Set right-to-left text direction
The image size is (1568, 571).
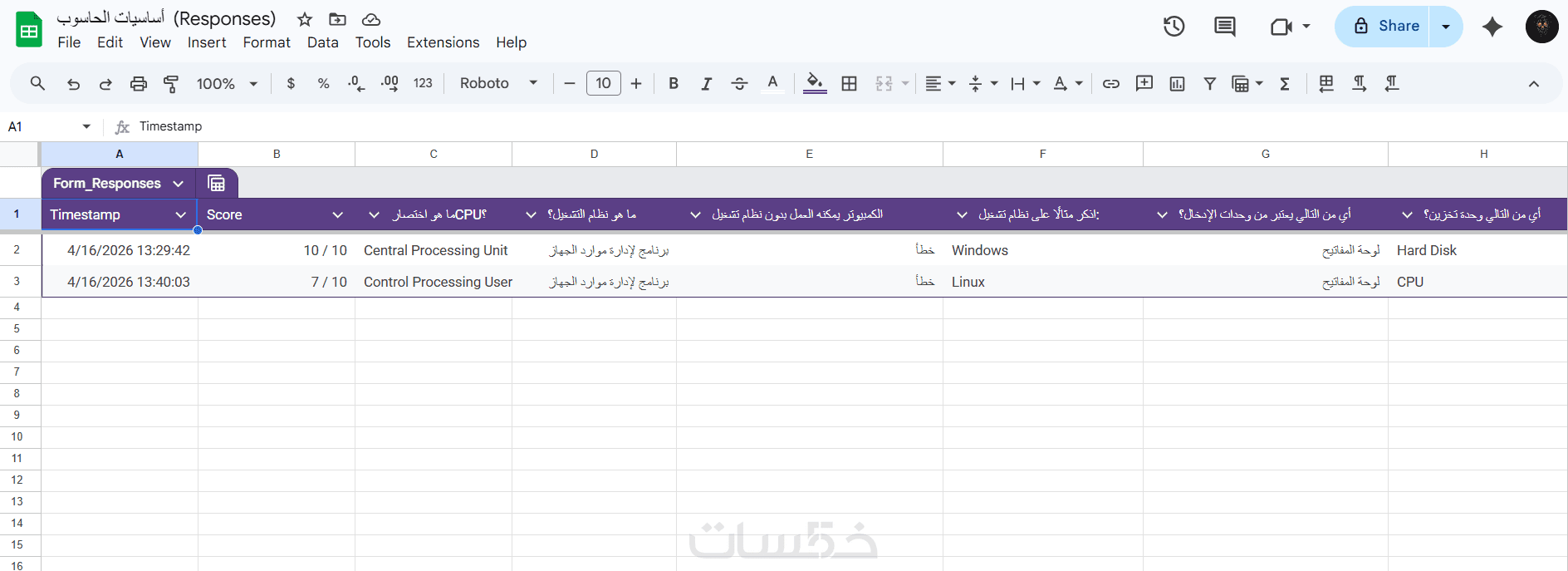click(x=1392, y=83)
